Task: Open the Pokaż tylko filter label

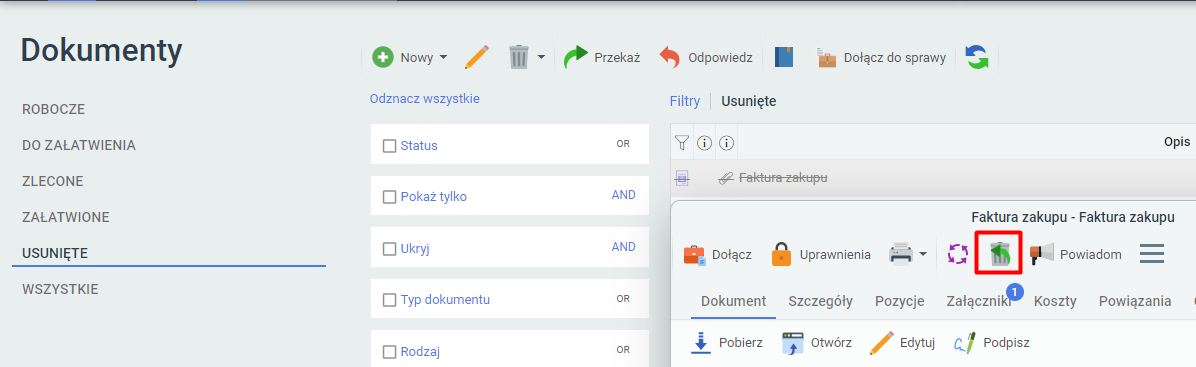Action: tap(433, 197)
